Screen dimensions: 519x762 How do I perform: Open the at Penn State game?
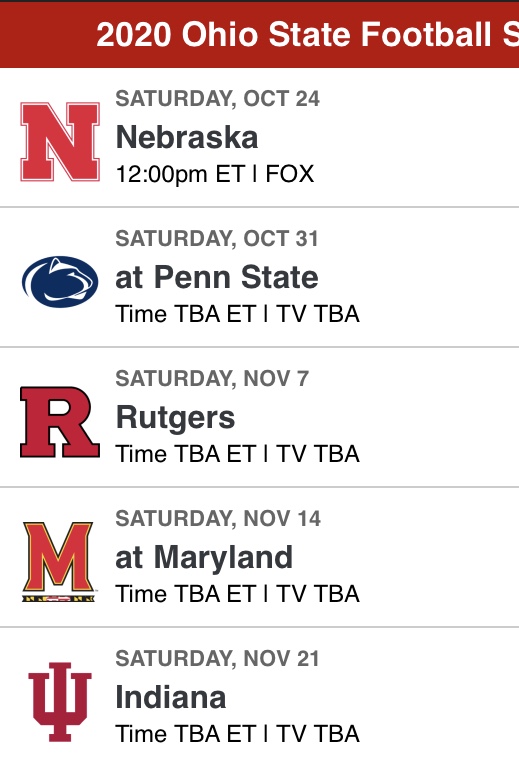[x=217, y=277]
